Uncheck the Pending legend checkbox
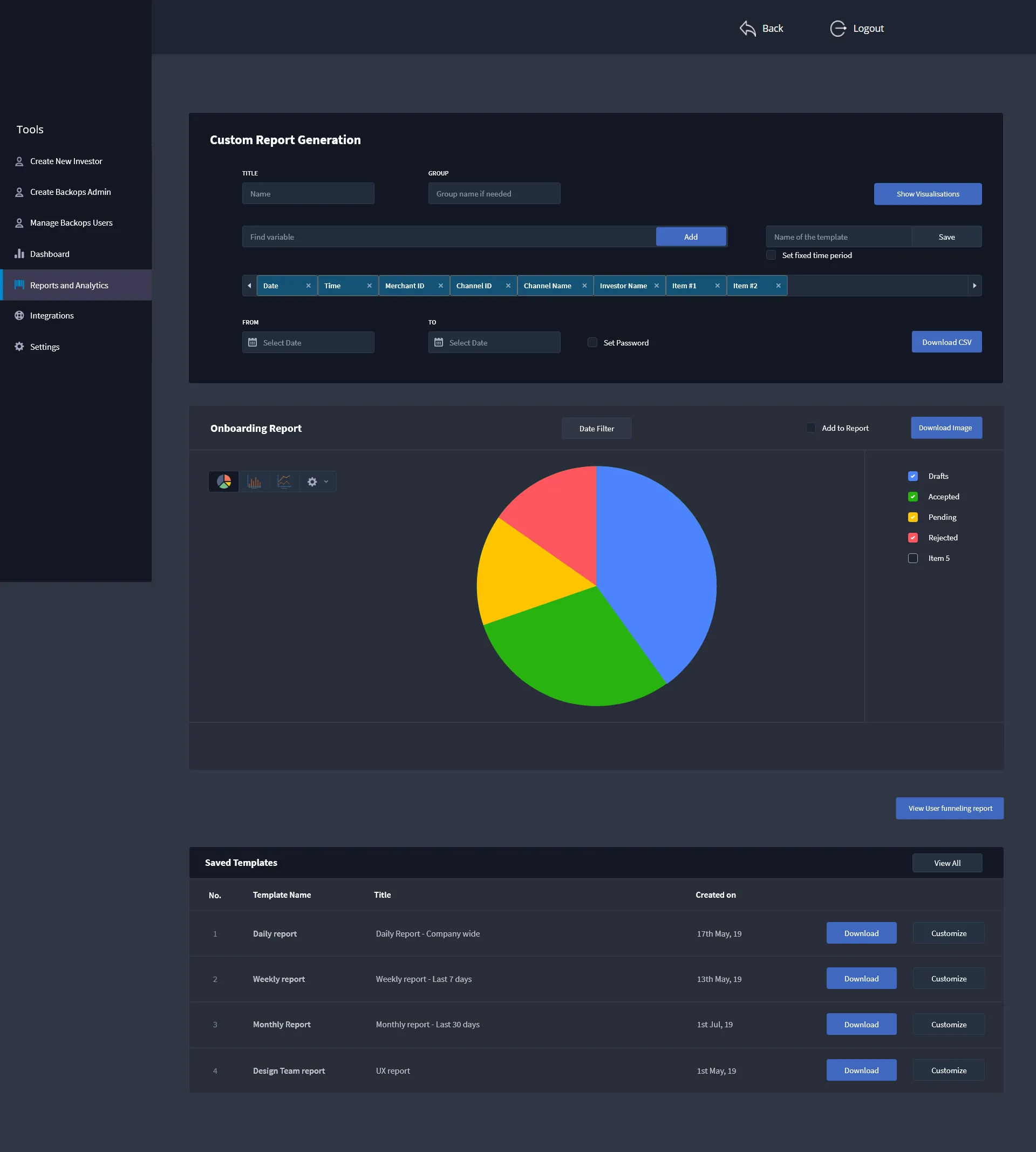 [x=912, y=517]
